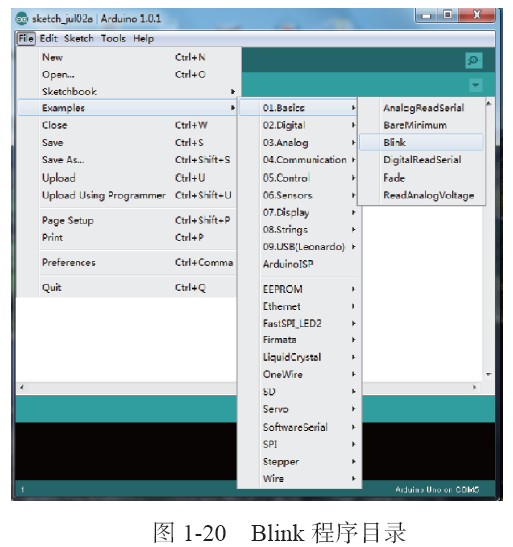Expand the 05.Control examples submenu
The height and width of the screenshot is (547, 513).
click(x=299, y=178)
